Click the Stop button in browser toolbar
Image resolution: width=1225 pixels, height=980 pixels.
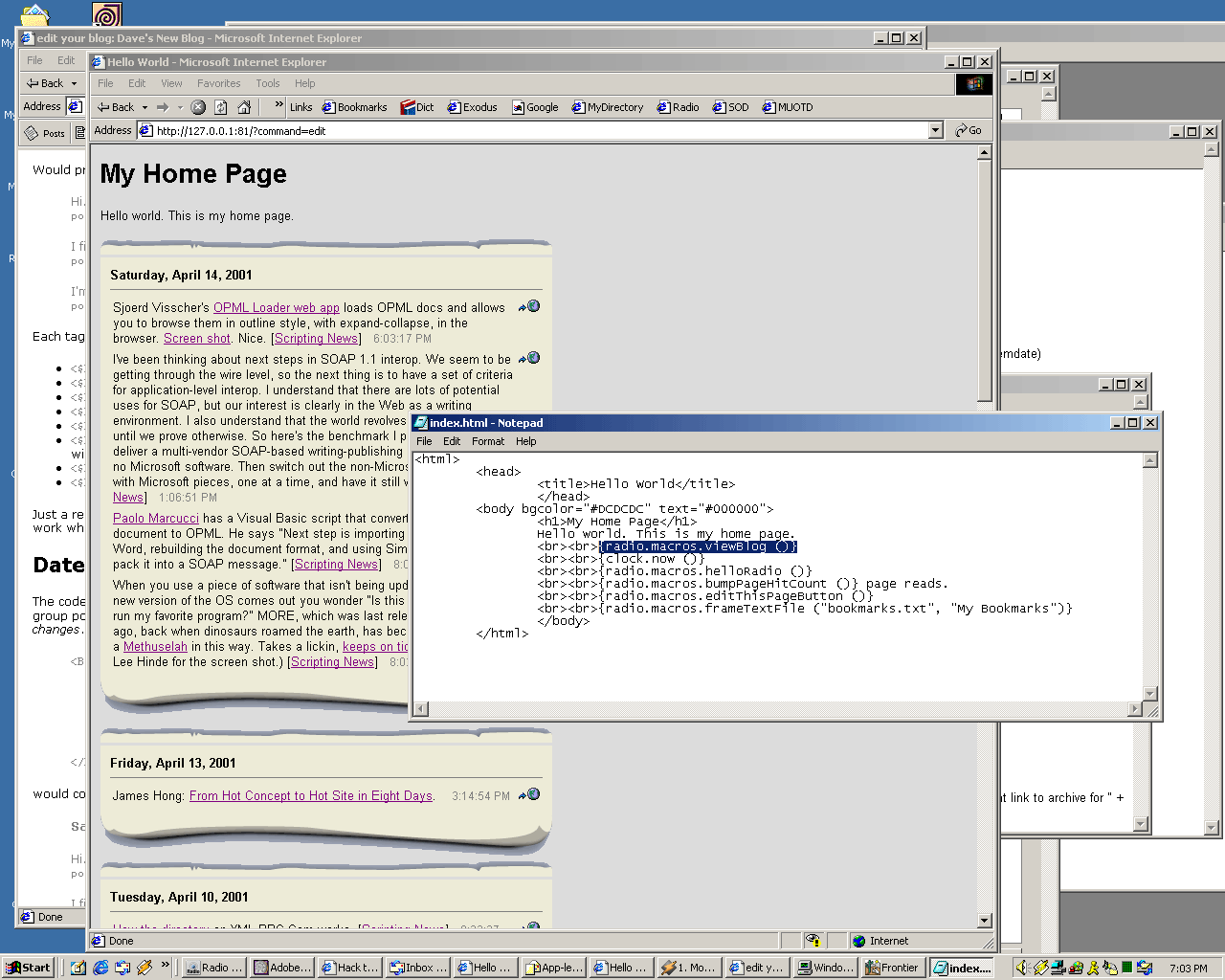pos(198,107)
